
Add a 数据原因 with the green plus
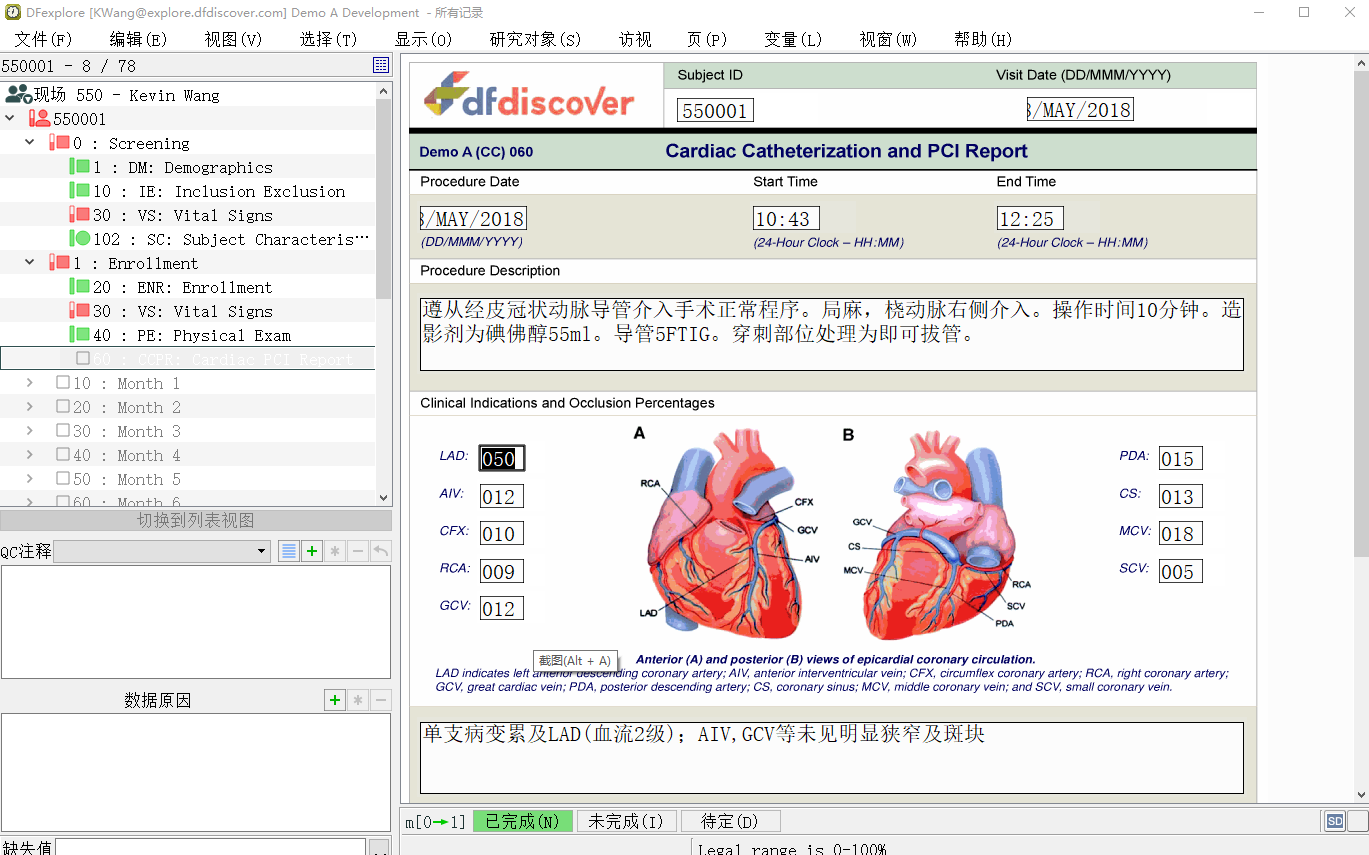pos(335,700)
